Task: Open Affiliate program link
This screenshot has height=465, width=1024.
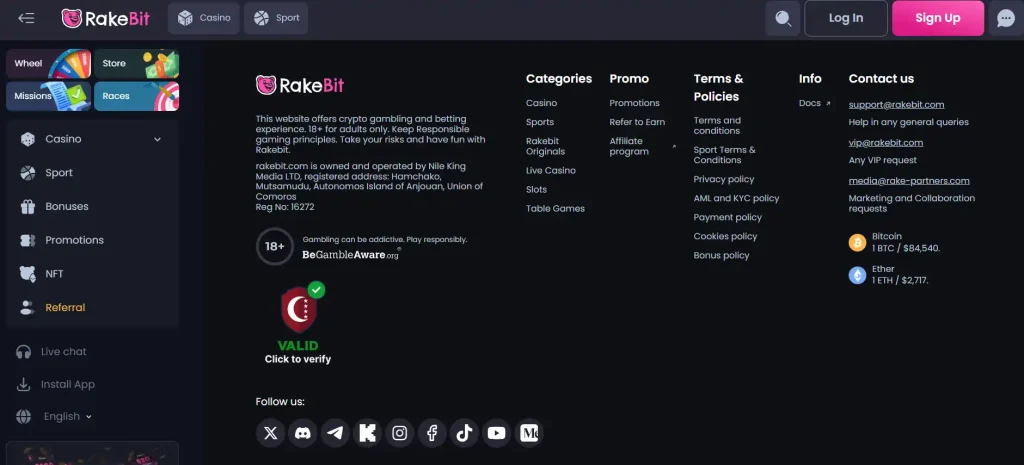Action: (630, 146)
